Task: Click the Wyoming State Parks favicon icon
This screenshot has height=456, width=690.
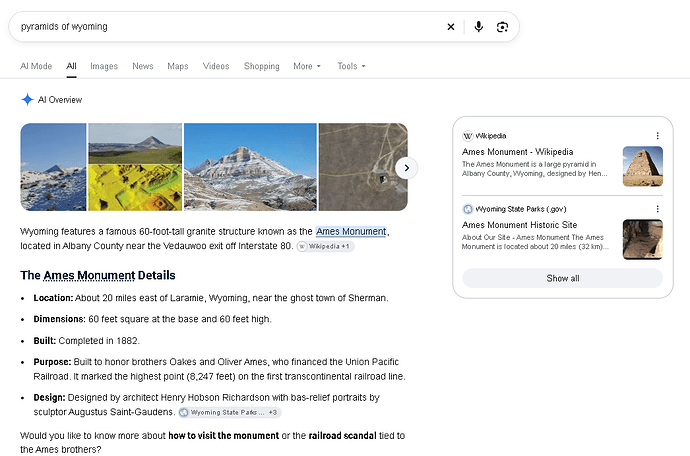Action: pyautogui.click(x=467, y=209)
